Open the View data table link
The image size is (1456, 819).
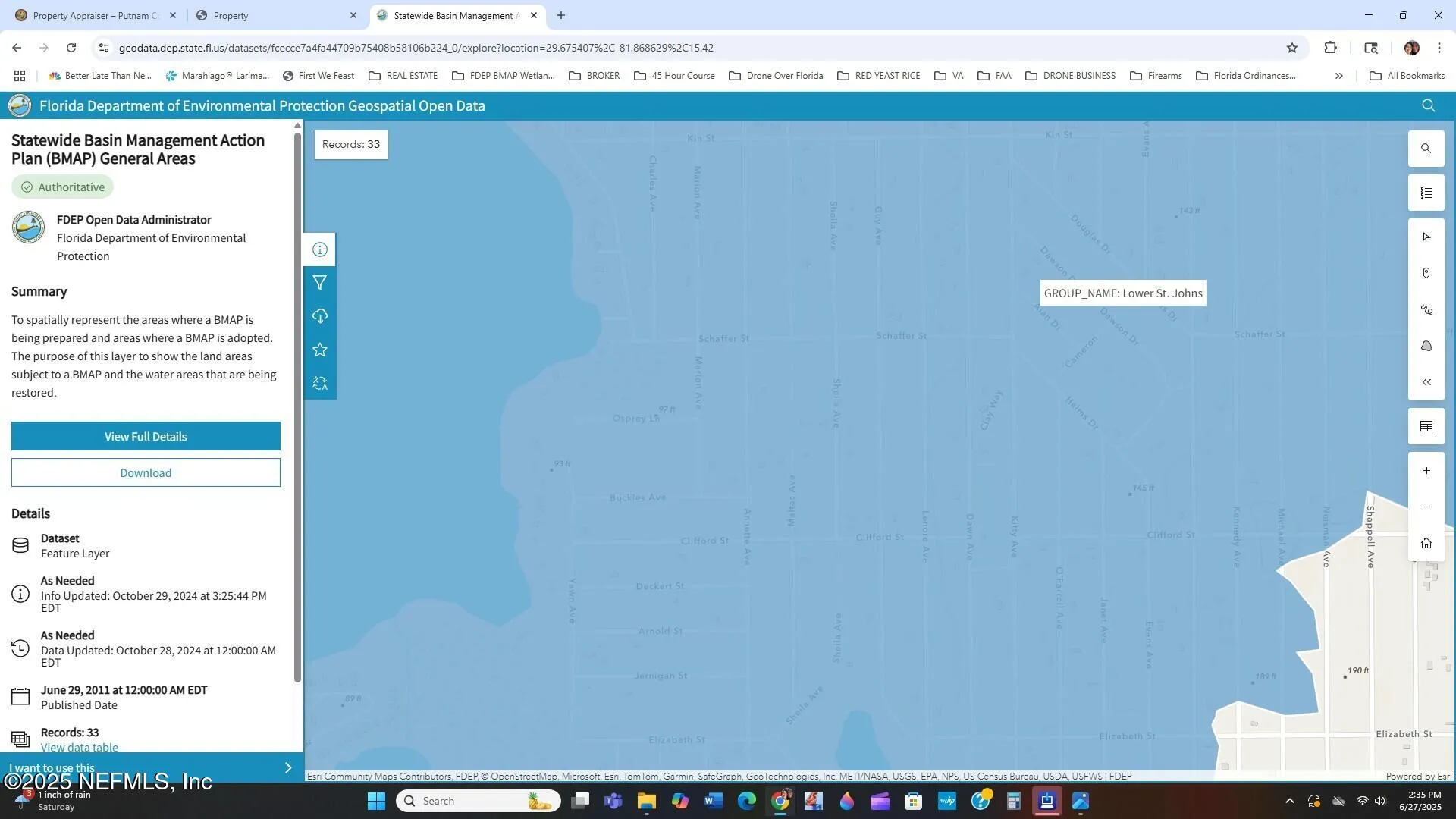[79, 747]
